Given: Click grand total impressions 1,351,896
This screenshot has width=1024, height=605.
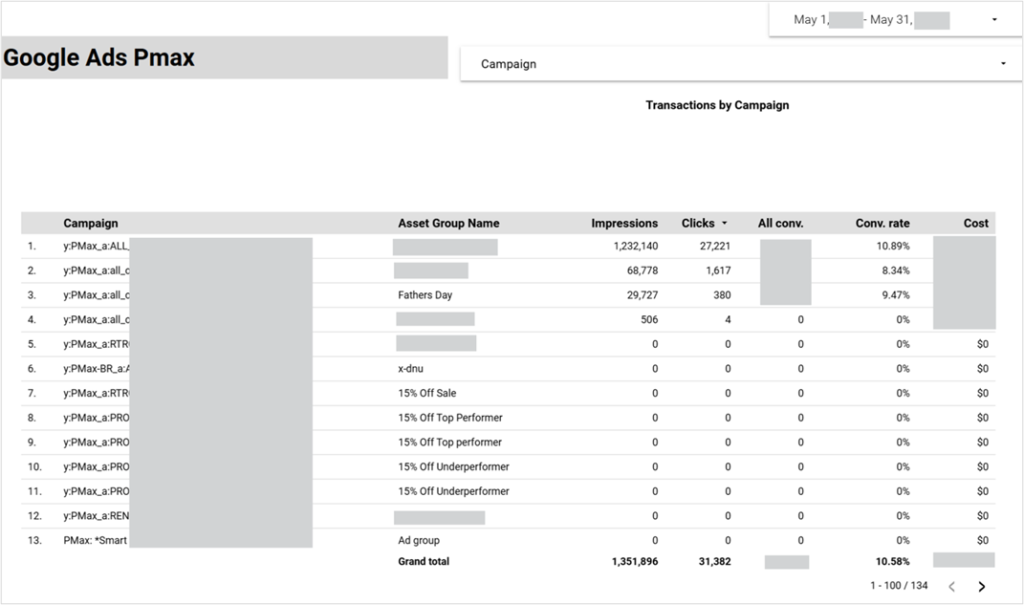Looking at the screenshot, I should (x=635, y=561).
